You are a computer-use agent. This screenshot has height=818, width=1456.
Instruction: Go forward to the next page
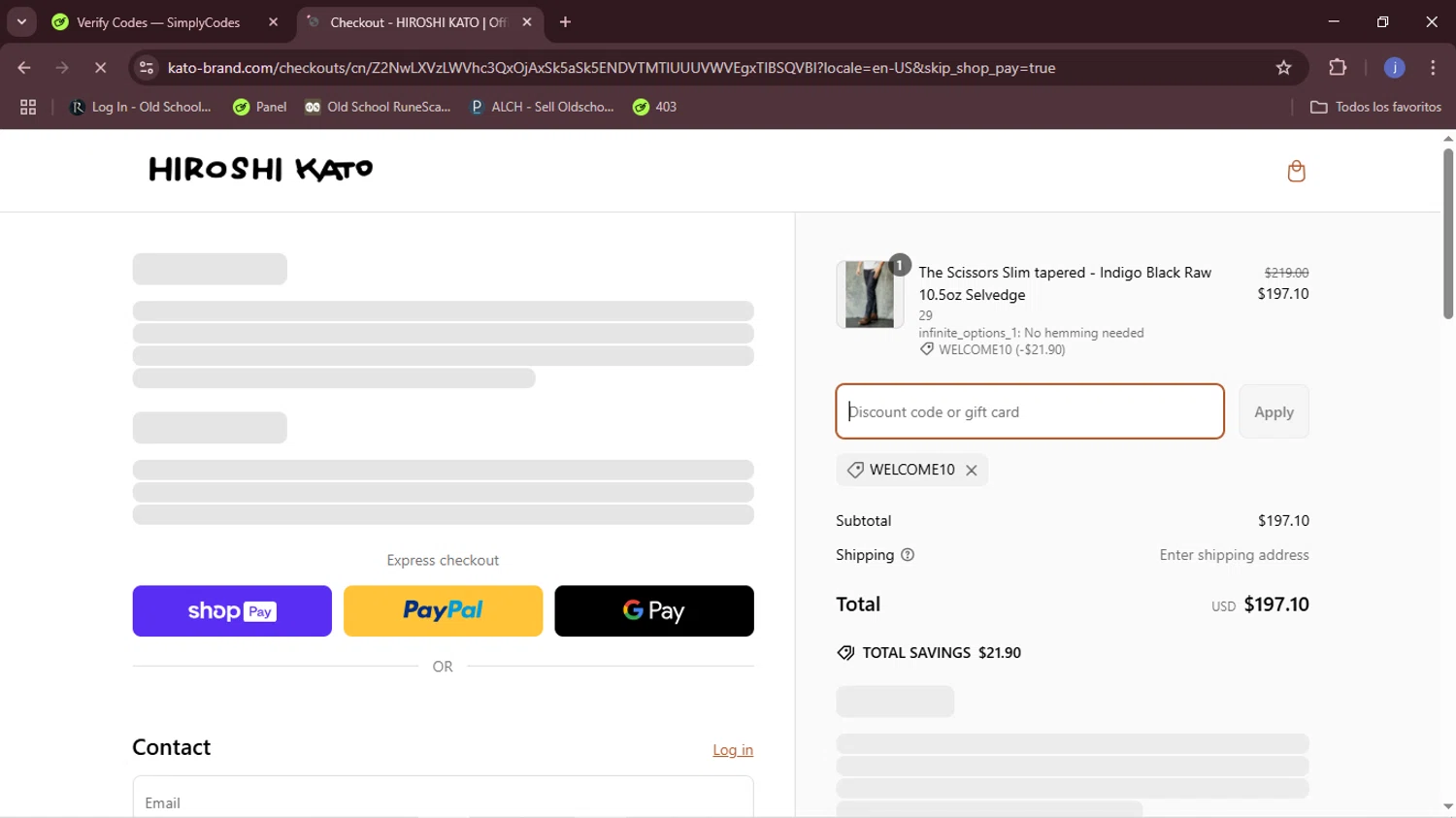point(62,68)
